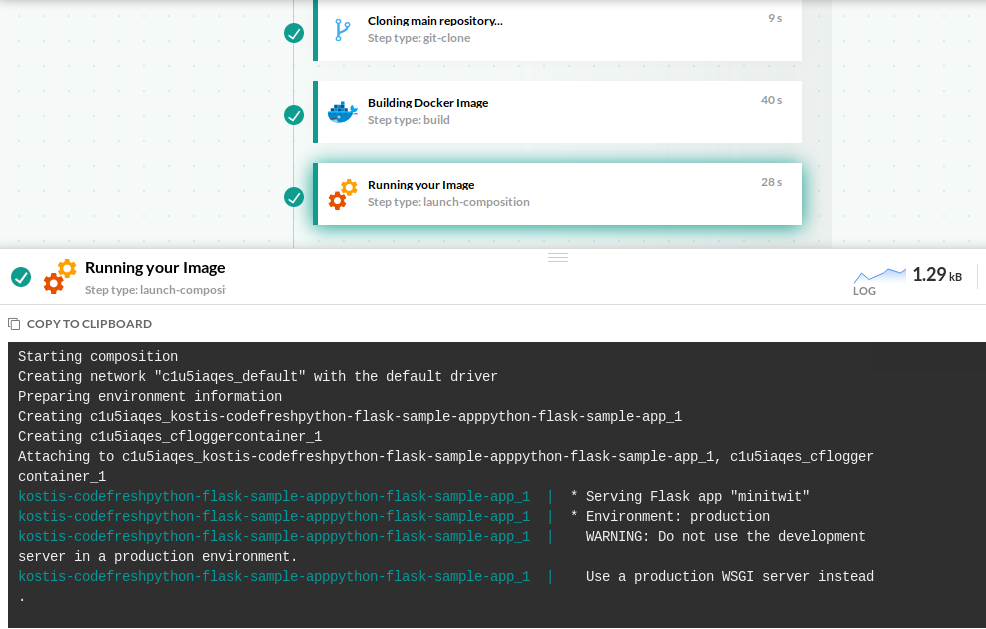Click the green checkmark beside Building Docker Image
The width and height of the screenshot is (986, 629).
294,115
